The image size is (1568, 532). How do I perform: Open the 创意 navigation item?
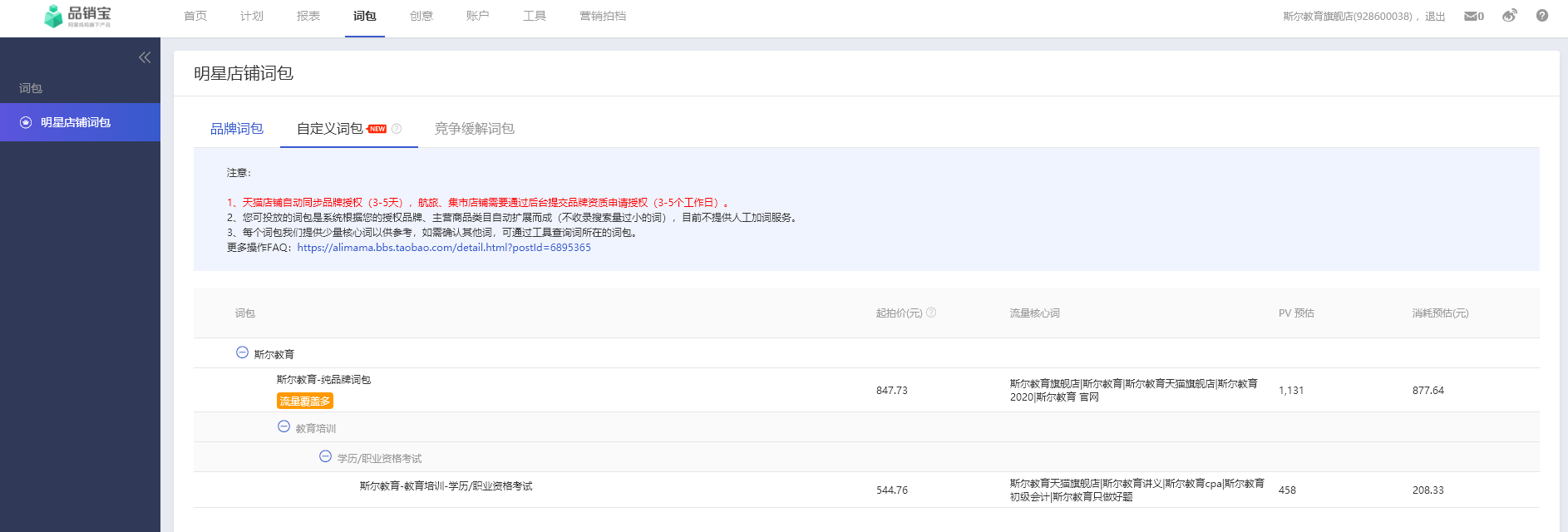click(422, 16)
